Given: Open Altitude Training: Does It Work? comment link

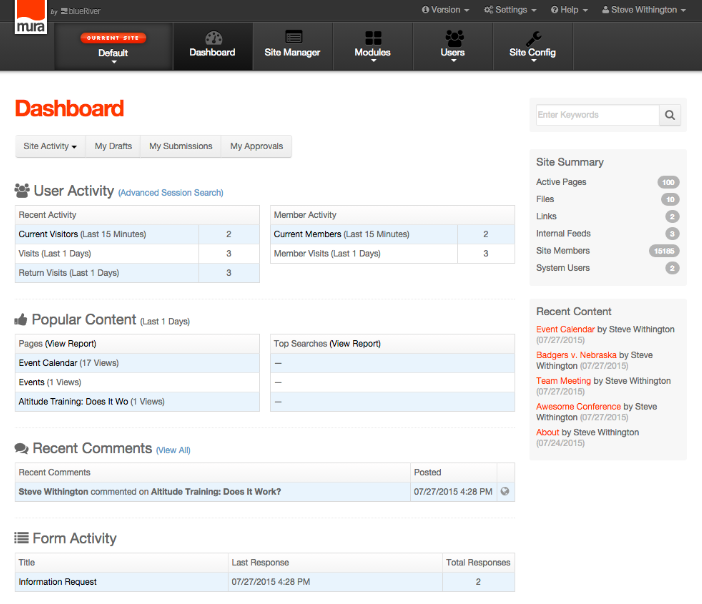Looking at the screenshot, I should point(216,492).
